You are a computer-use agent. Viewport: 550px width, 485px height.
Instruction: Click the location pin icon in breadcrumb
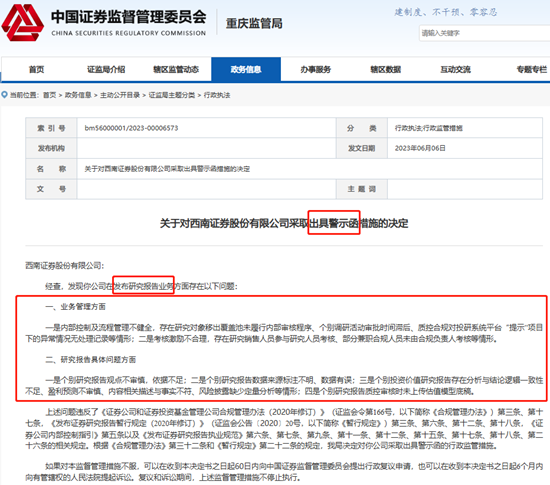[x=5, y=95]
